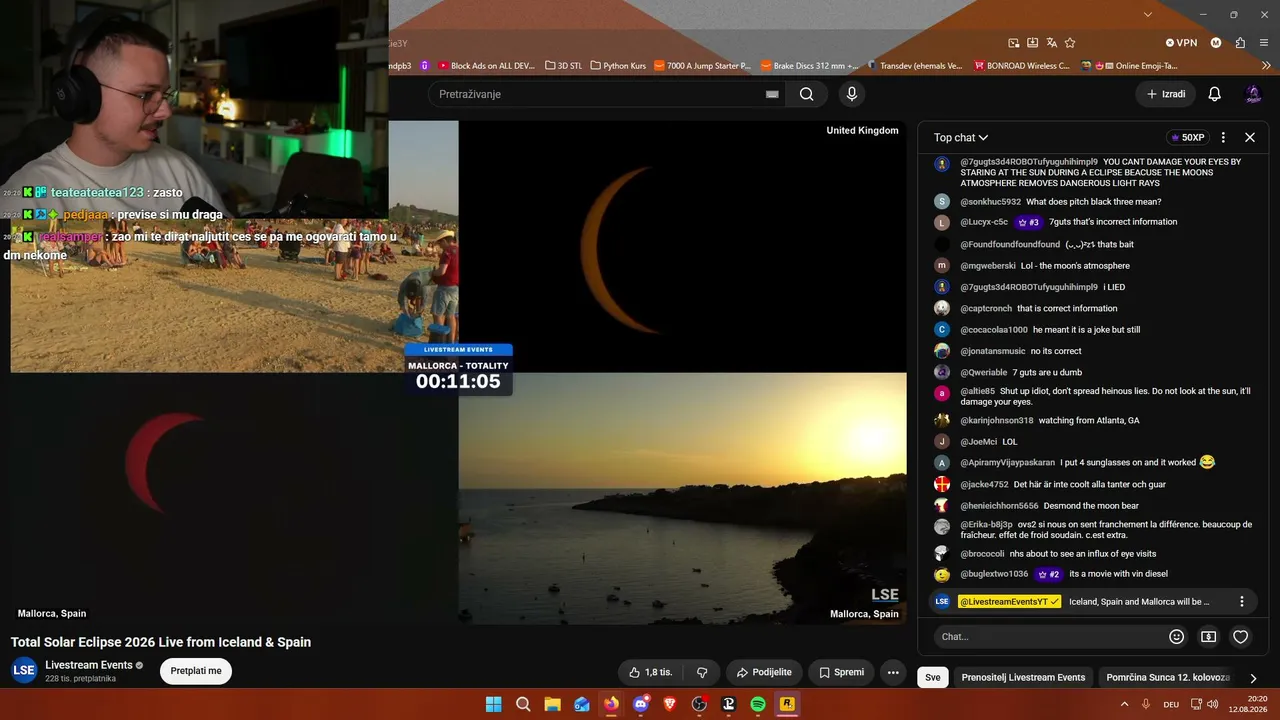Dislike the video thumbs-down button
The width and height of the screenshot is (1280, 720).
pos(702,672)
